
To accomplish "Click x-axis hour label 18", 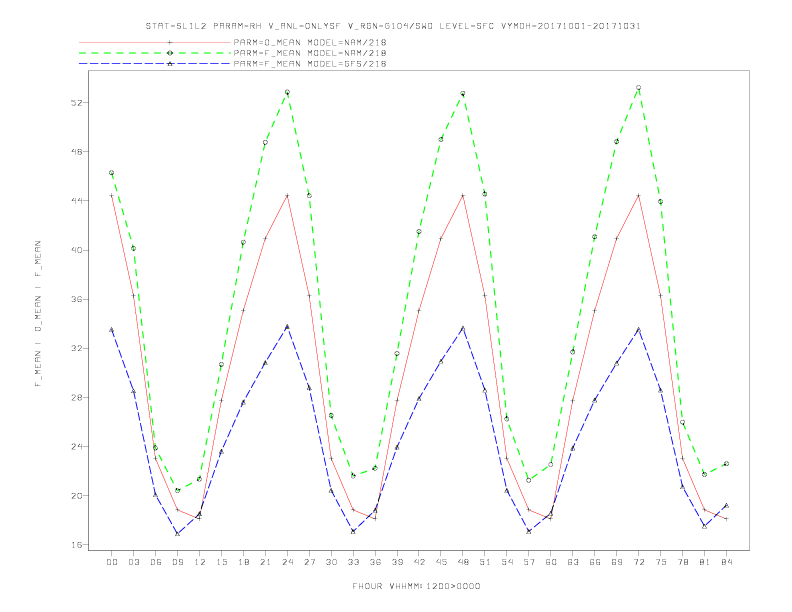I will pyautogui.click(x=243, y=562).
